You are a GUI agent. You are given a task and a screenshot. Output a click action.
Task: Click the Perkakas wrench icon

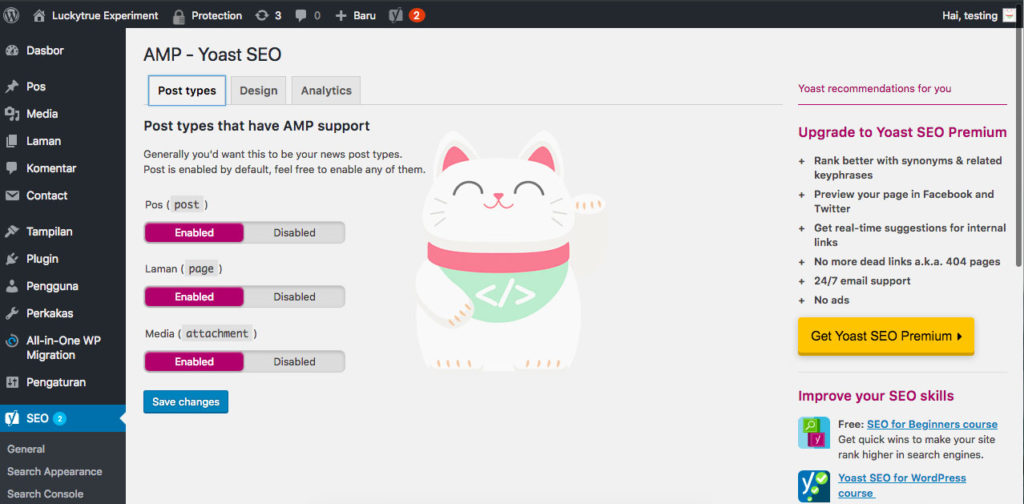[x=12, y=313]
